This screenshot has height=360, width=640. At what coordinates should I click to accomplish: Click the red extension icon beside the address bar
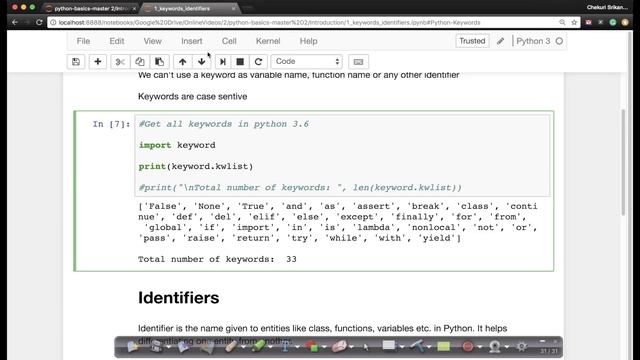pos(589,22)
